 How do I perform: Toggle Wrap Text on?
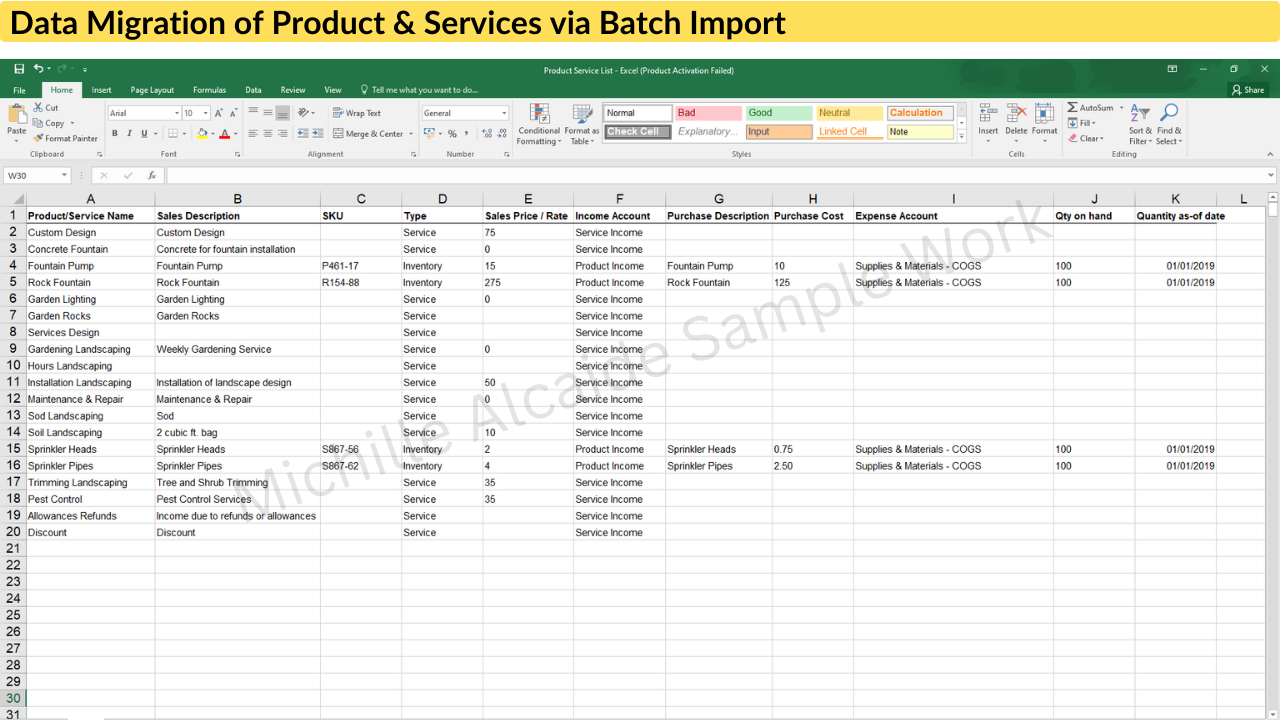(x=357, y=113)
